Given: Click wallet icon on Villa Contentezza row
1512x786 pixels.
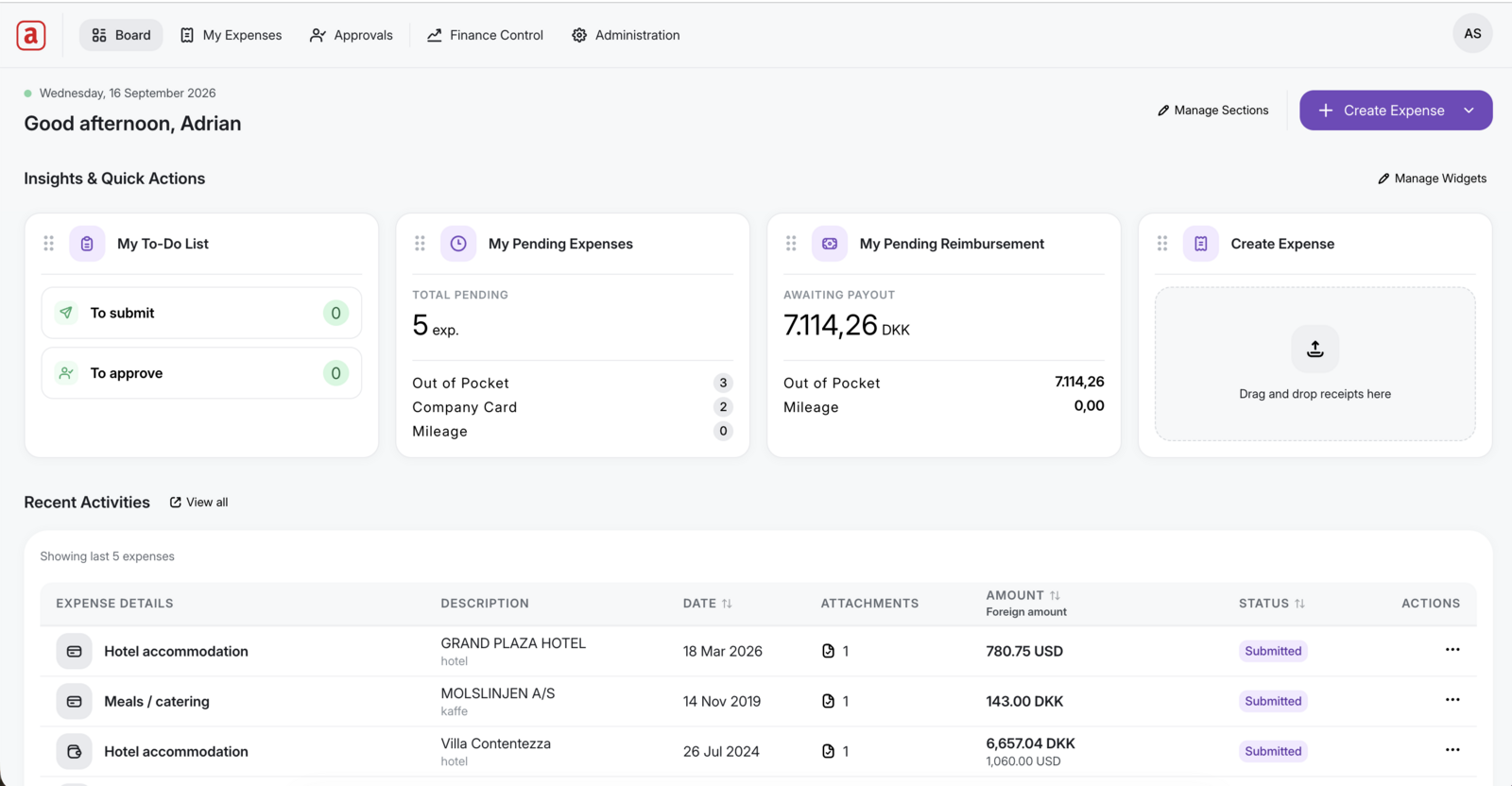Looking at the screenshot, I should (x=74, y=751).
